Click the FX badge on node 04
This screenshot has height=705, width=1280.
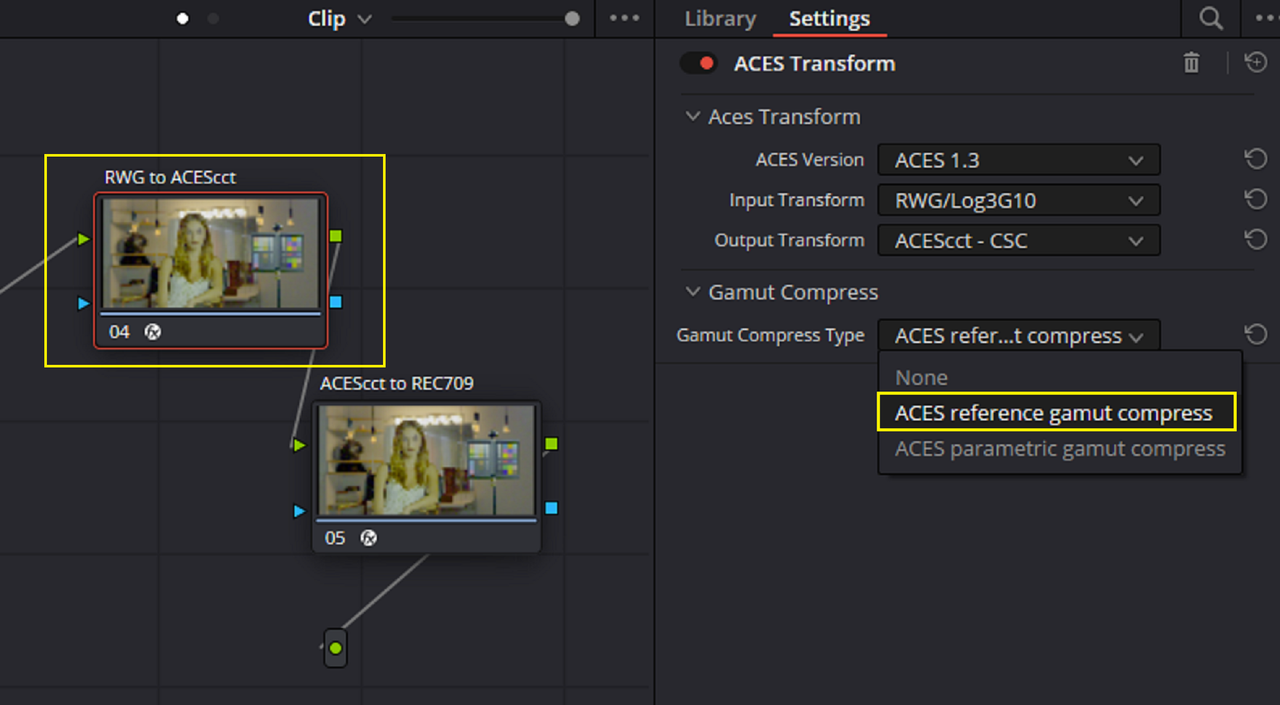click(153, 332)
